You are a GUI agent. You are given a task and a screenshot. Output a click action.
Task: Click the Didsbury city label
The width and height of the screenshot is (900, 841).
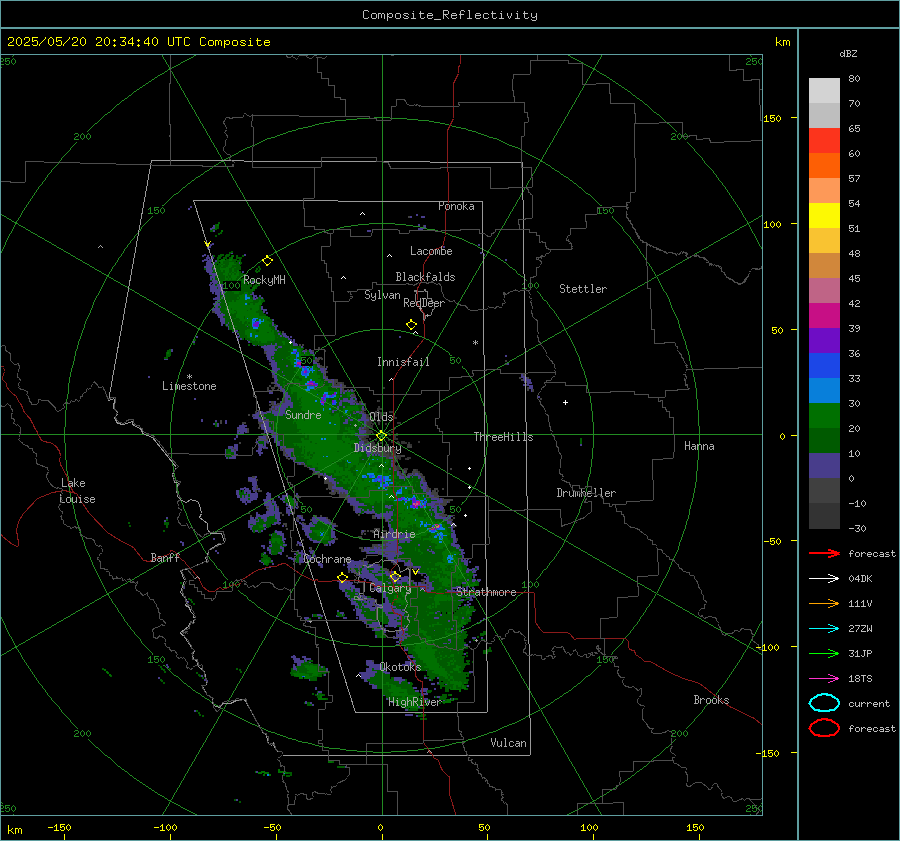pos(378,448)
